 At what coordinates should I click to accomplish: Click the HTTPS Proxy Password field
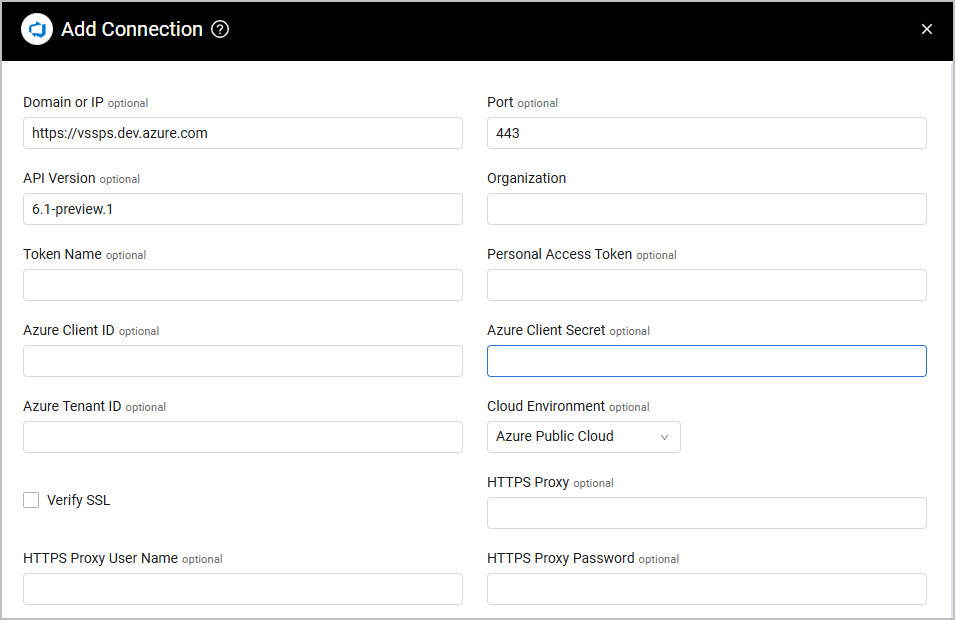pyautogui.click(x=706, y=589)
